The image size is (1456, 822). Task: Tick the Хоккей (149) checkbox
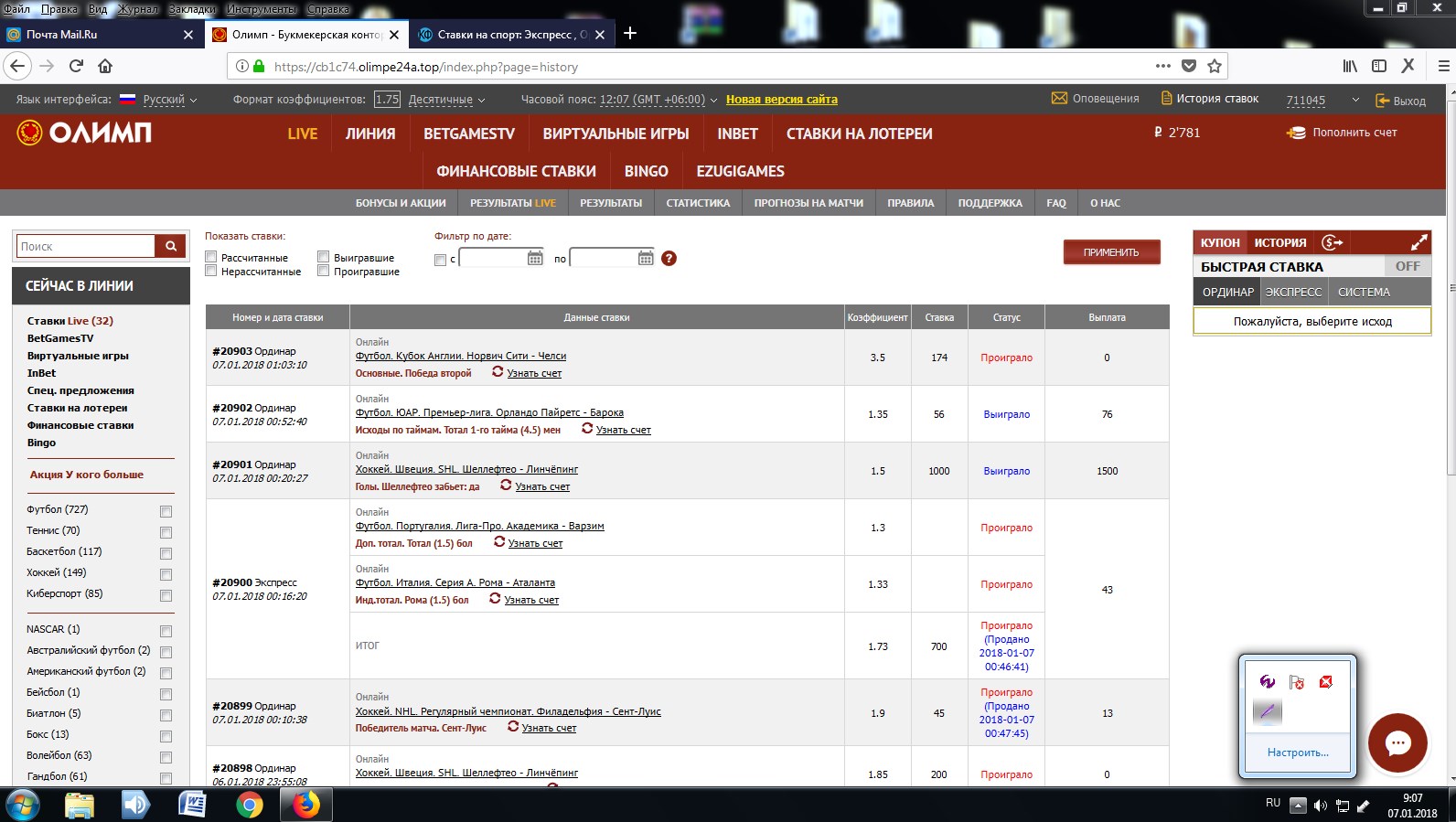[166, 574]
